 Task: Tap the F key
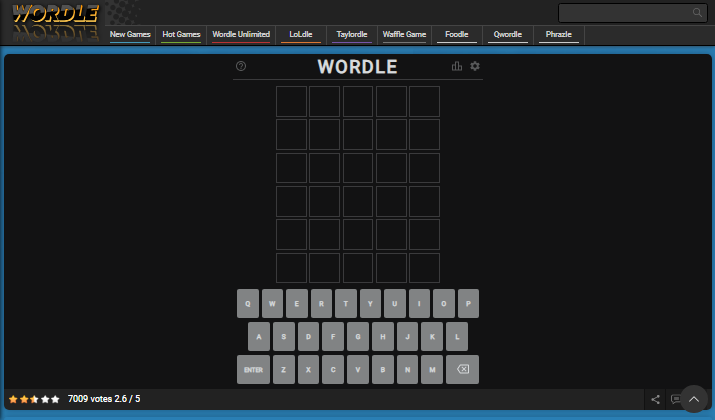[x=333, y=337]
